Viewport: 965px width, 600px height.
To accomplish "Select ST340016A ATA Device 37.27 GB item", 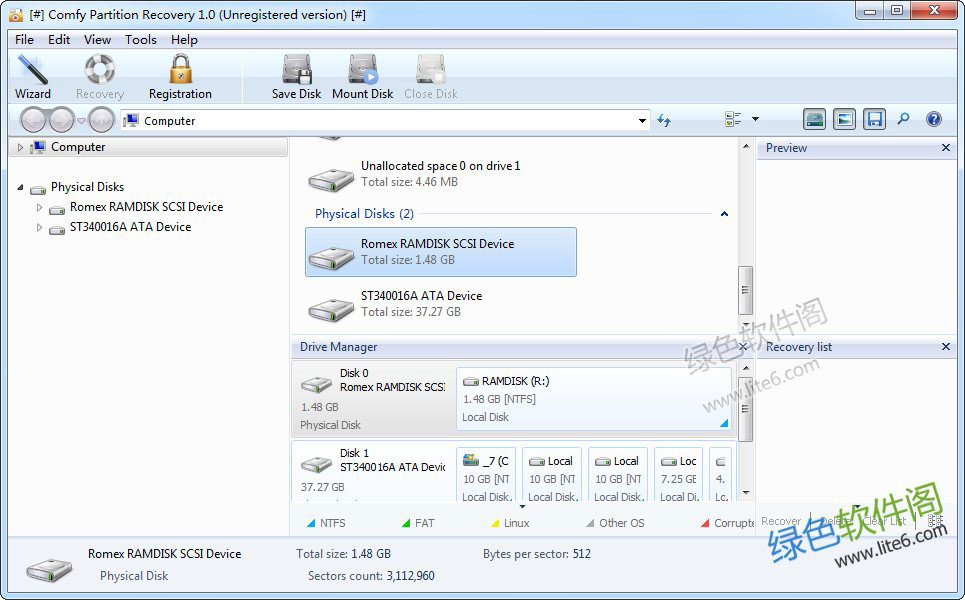I will pyautogui.click(x=441, y=304).
